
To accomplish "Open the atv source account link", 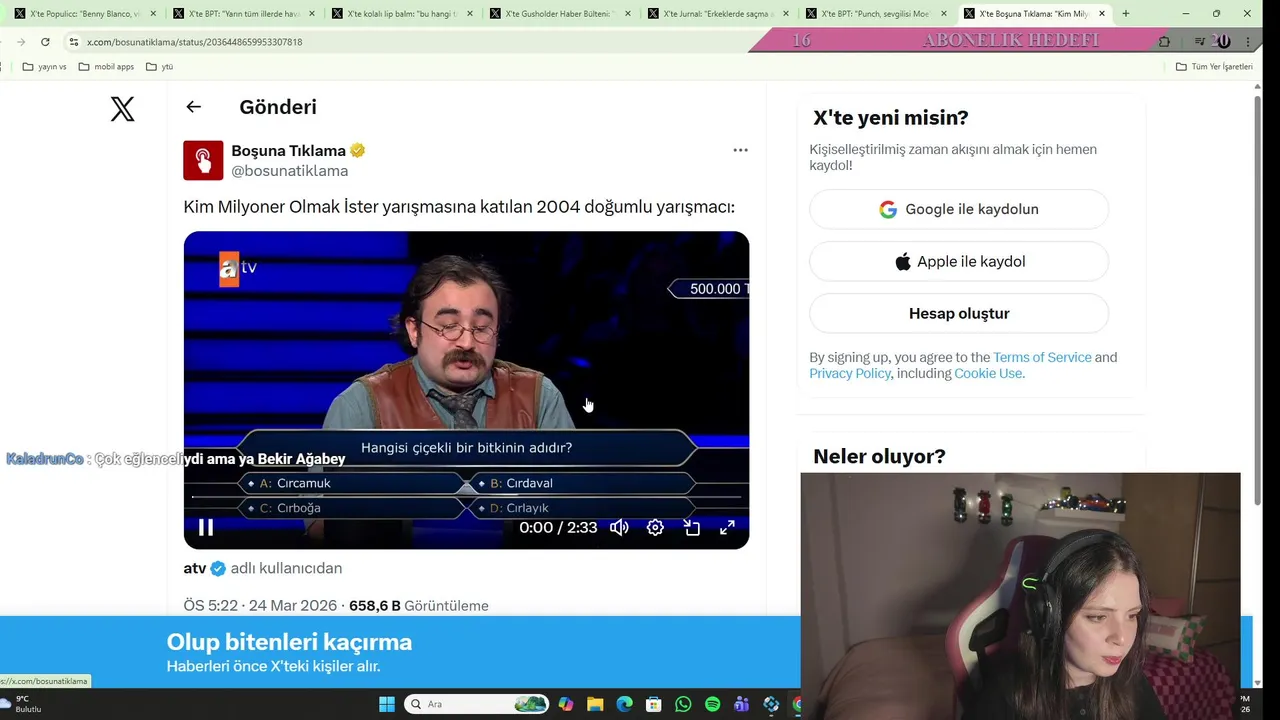I will pos(195,568).
